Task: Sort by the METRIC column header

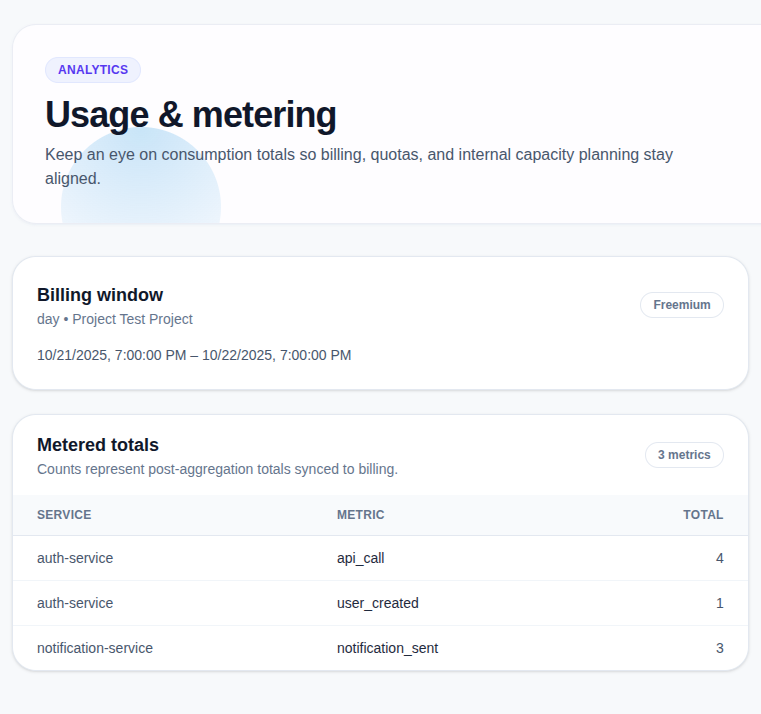Action: 360,515
